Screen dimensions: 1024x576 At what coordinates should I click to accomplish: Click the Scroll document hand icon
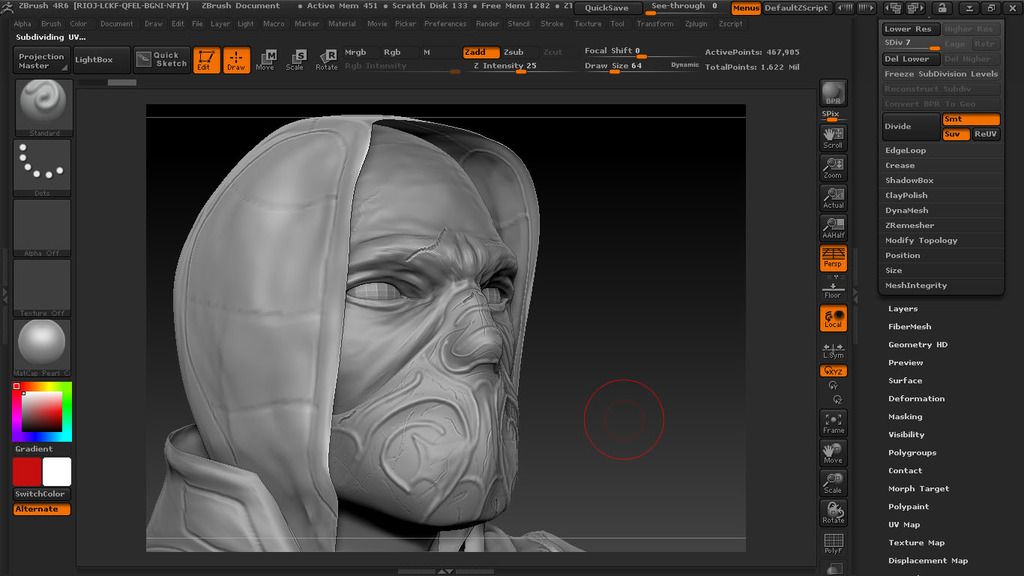833,138
